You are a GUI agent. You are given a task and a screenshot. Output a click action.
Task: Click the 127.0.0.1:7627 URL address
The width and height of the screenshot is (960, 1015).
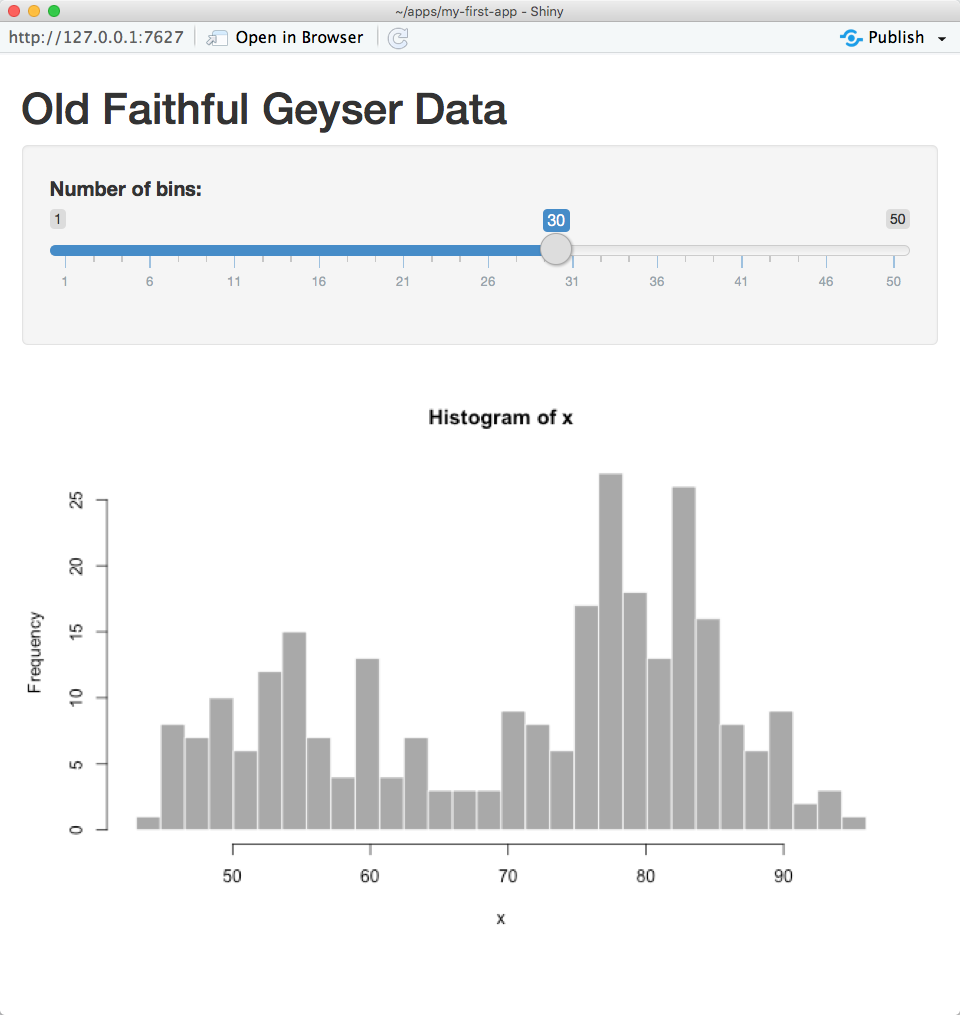coord(96,38)
